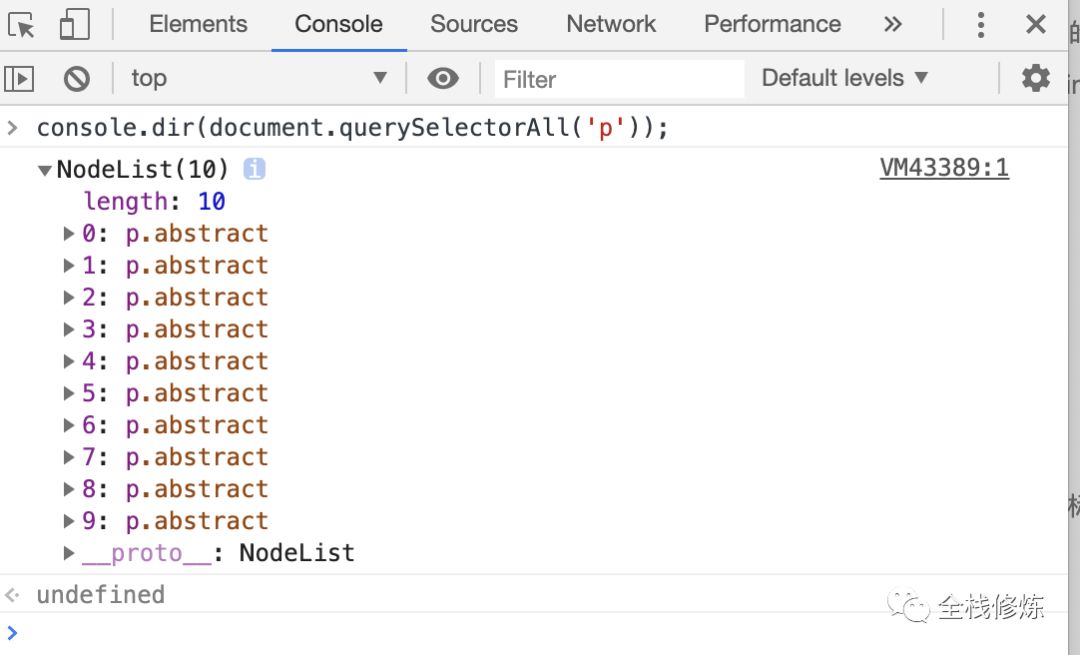Click the NodeList info badge icon
Image resolution: width=1080 pixels, height=655 pixels.
254,169
